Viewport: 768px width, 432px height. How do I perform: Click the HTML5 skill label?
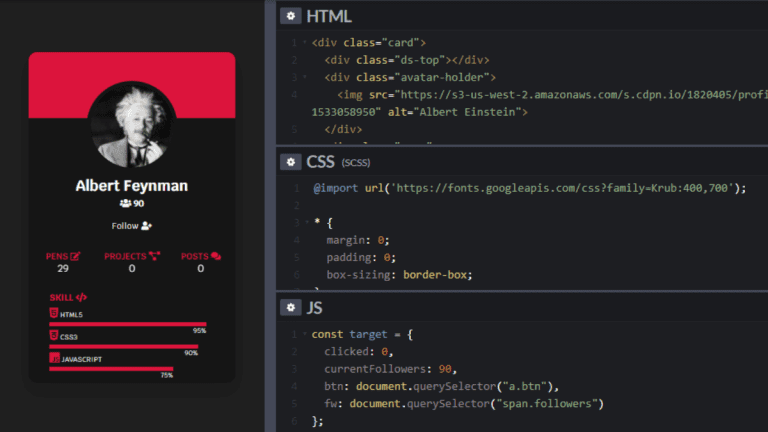click(71, 315)
